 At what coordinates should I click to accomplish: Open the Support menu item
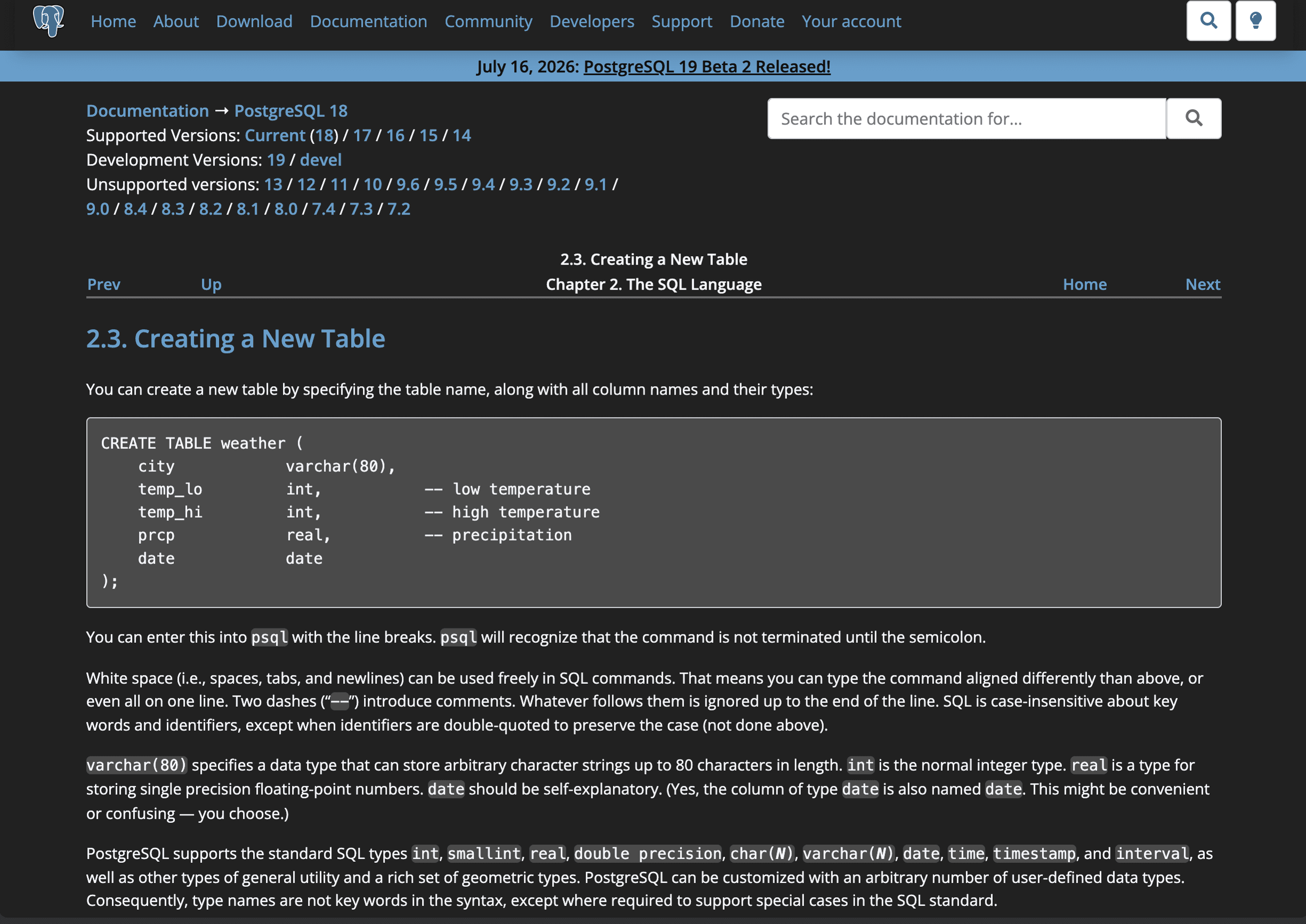pos(682,22)
